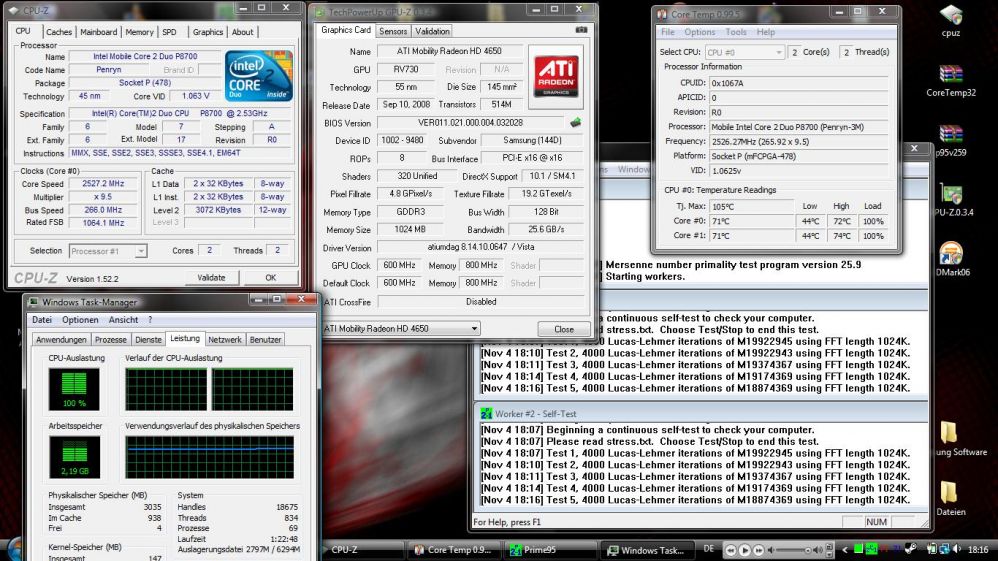Viewport: 998px width, 561px height.
Task: Click the GPU Clock 600 MHz field
Action: coord(399,265)
